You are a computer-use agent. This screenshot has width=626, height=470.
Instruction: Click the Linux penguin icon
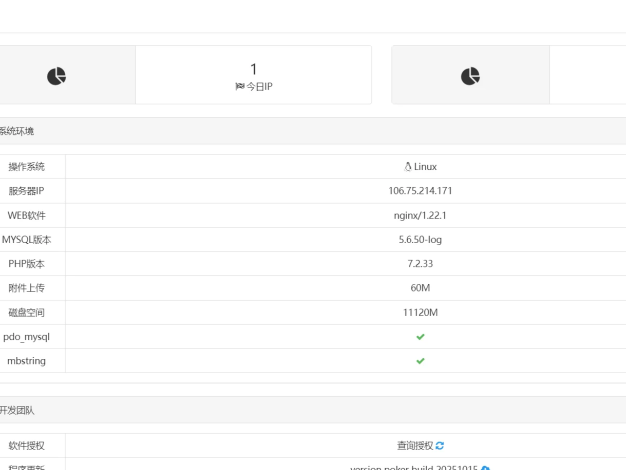407,166
